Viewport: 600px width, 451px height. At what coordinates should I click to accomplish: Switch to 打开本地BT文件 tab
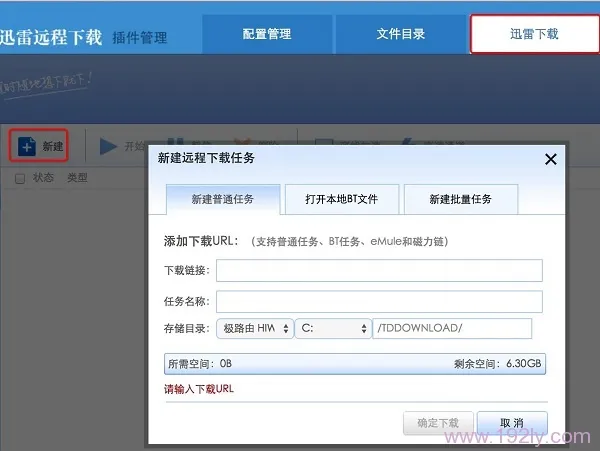[x=342, y=199]
